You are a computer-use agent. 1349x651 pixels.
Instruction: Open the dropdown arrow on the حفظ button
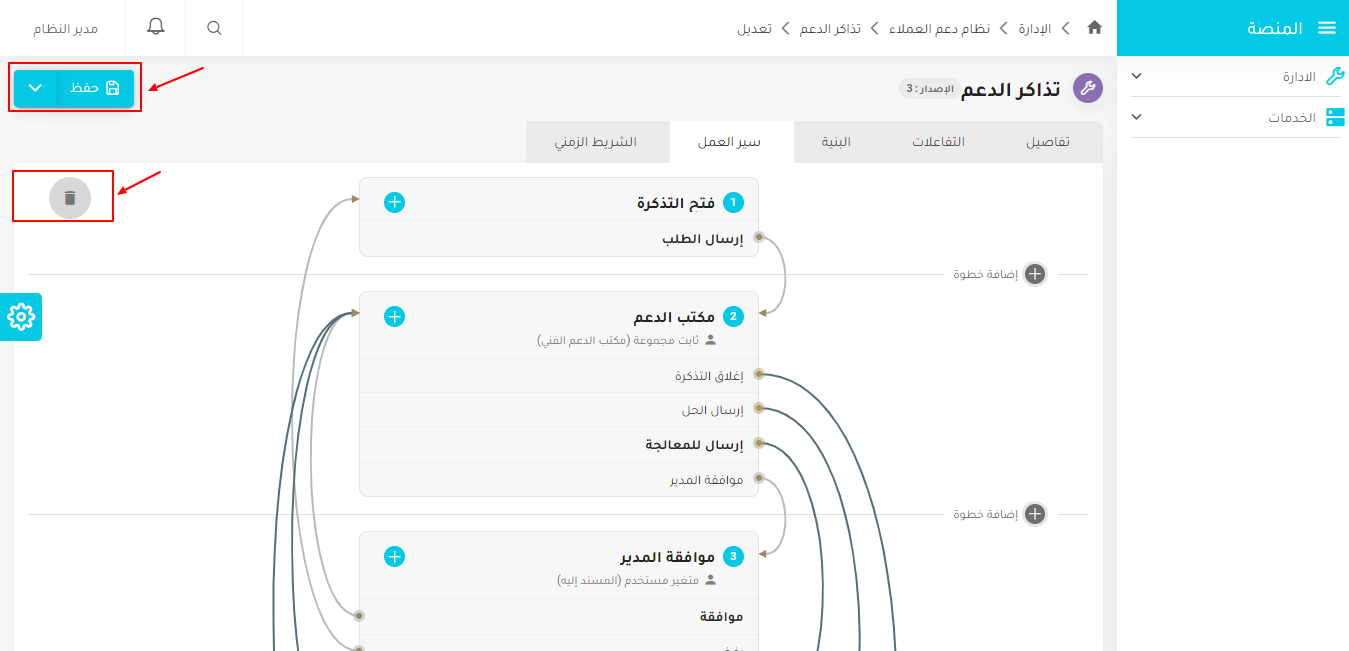click(36, 88)
